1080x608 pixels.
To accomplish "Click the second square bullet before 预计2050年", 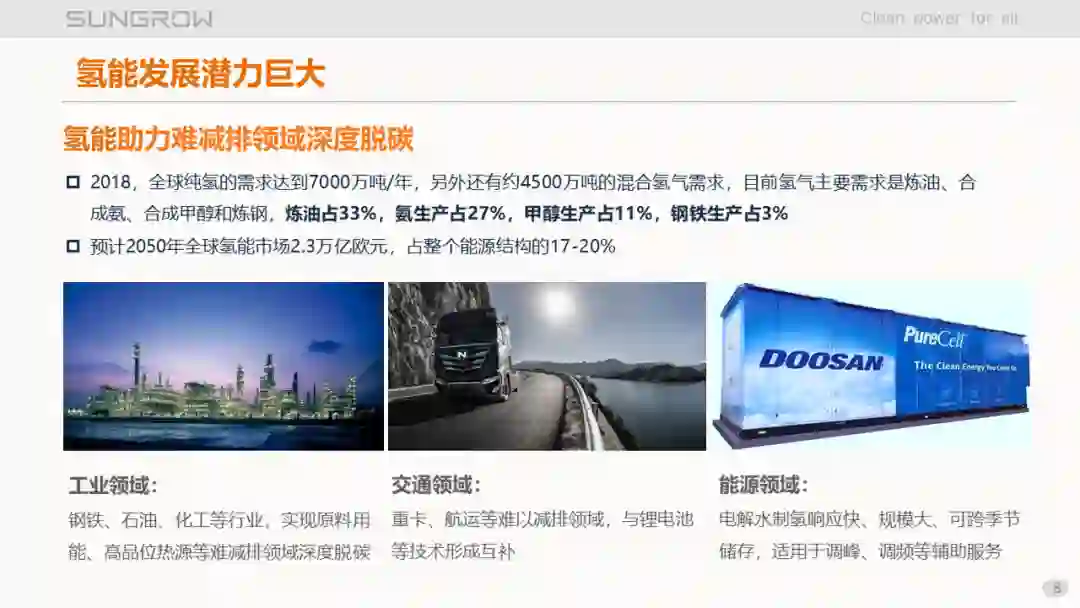I will tap(73, 246).
